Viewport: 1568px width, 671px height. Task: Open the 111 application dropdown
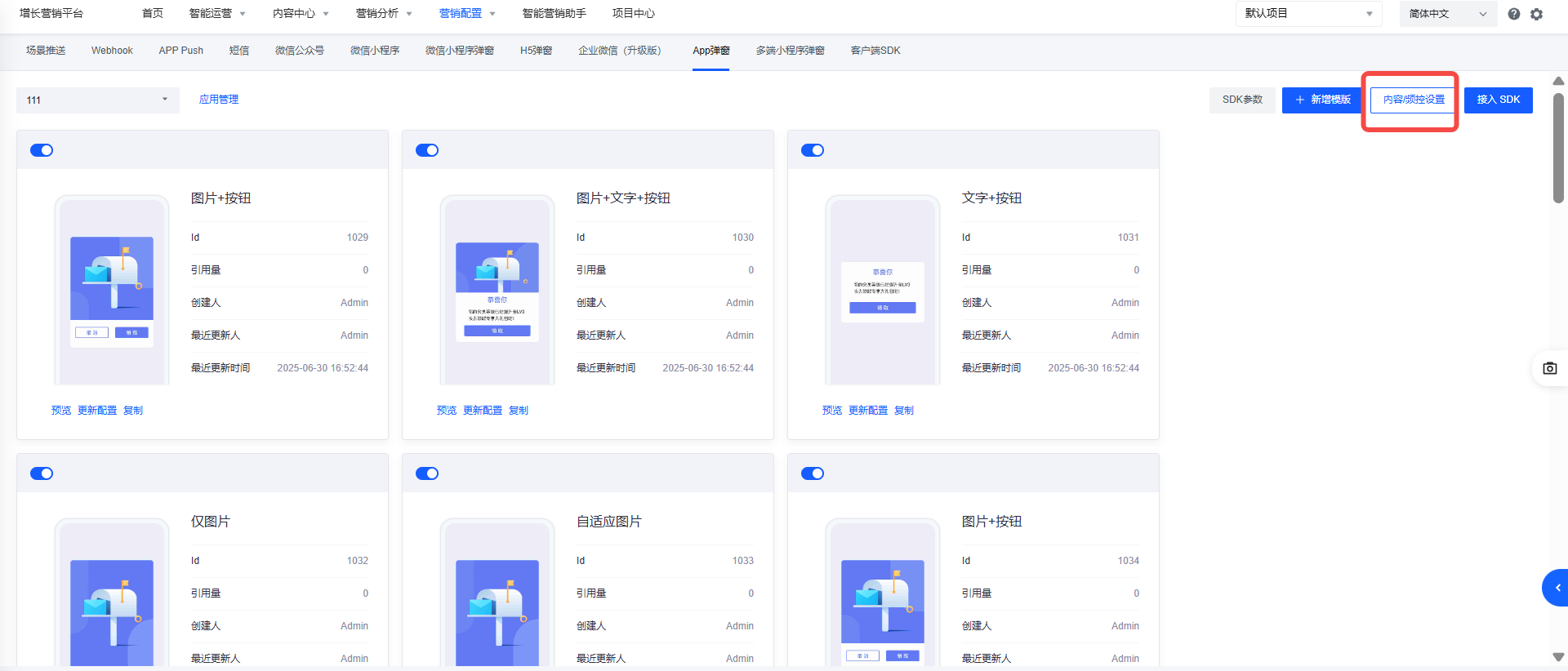click(x=97, y=100)
